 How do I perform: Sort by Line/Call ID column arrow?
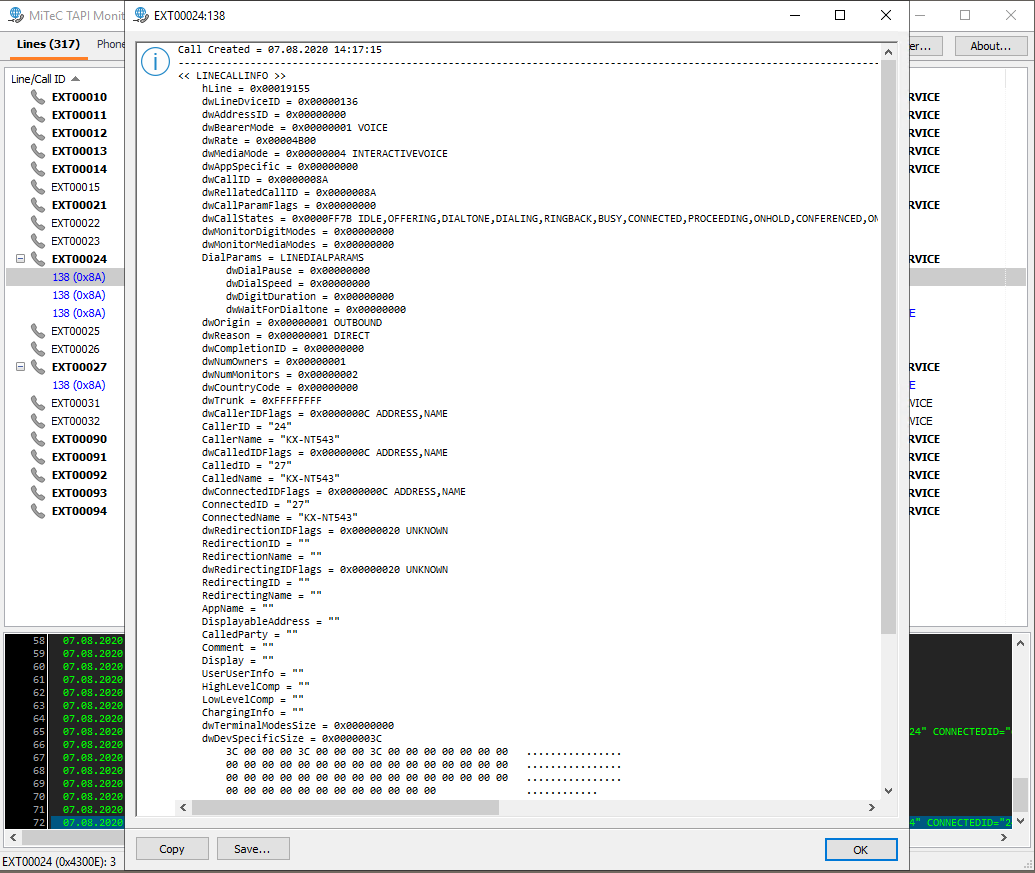75,79
